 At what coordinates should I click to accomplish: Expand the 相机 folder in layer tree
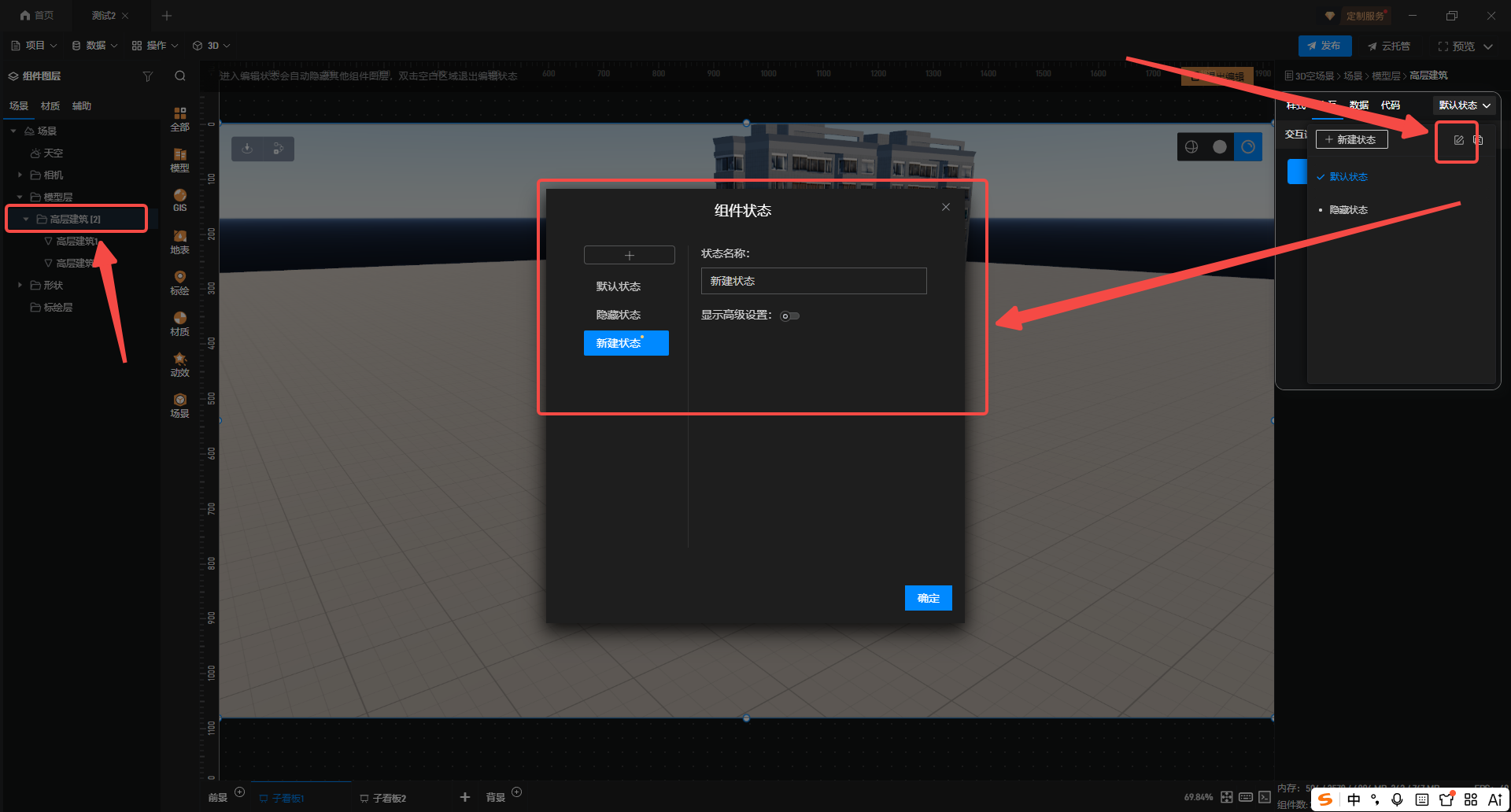pos(20,175)
